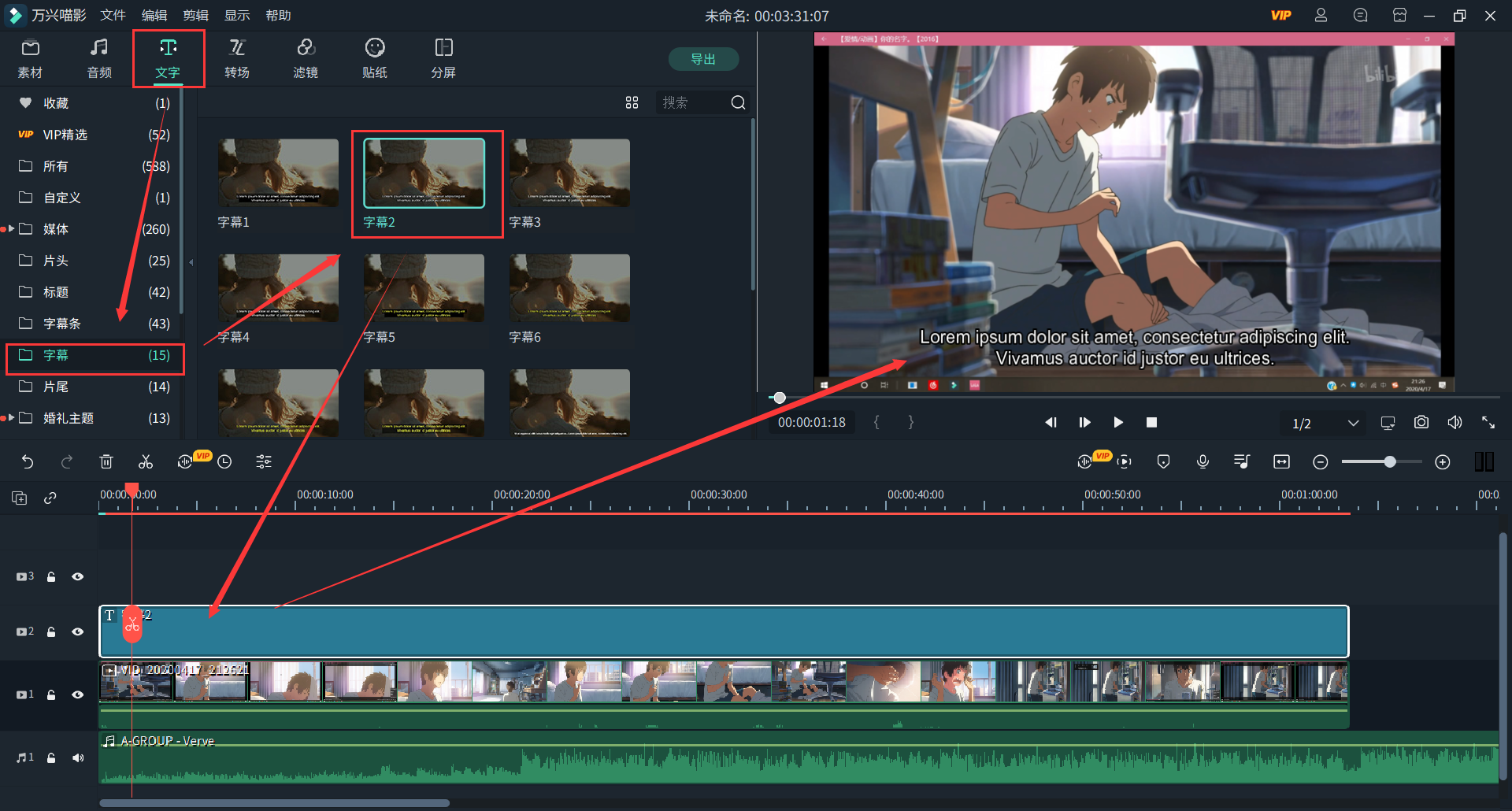Click the 导出 export button
This screenshot has height=811, width=1512.
[702, 59]
